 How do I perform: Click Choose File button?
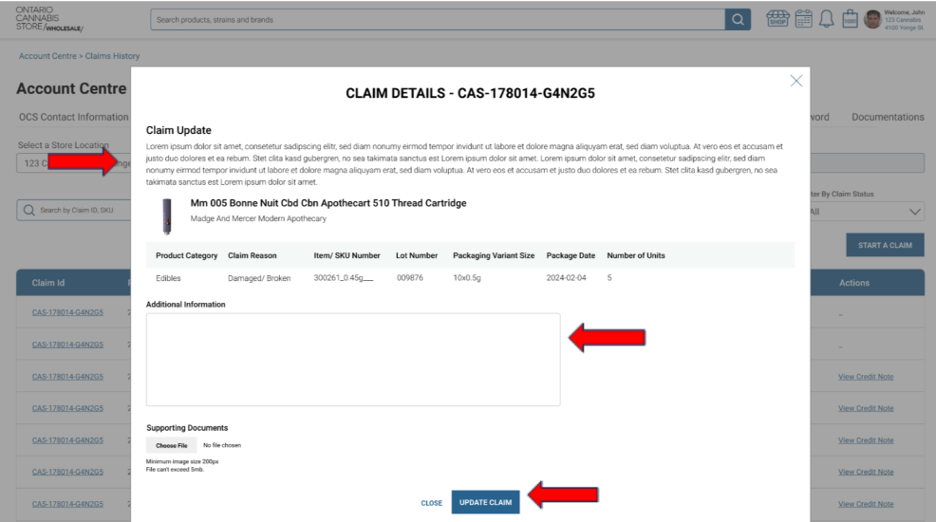pyautogui.click(x=171, y=446)
